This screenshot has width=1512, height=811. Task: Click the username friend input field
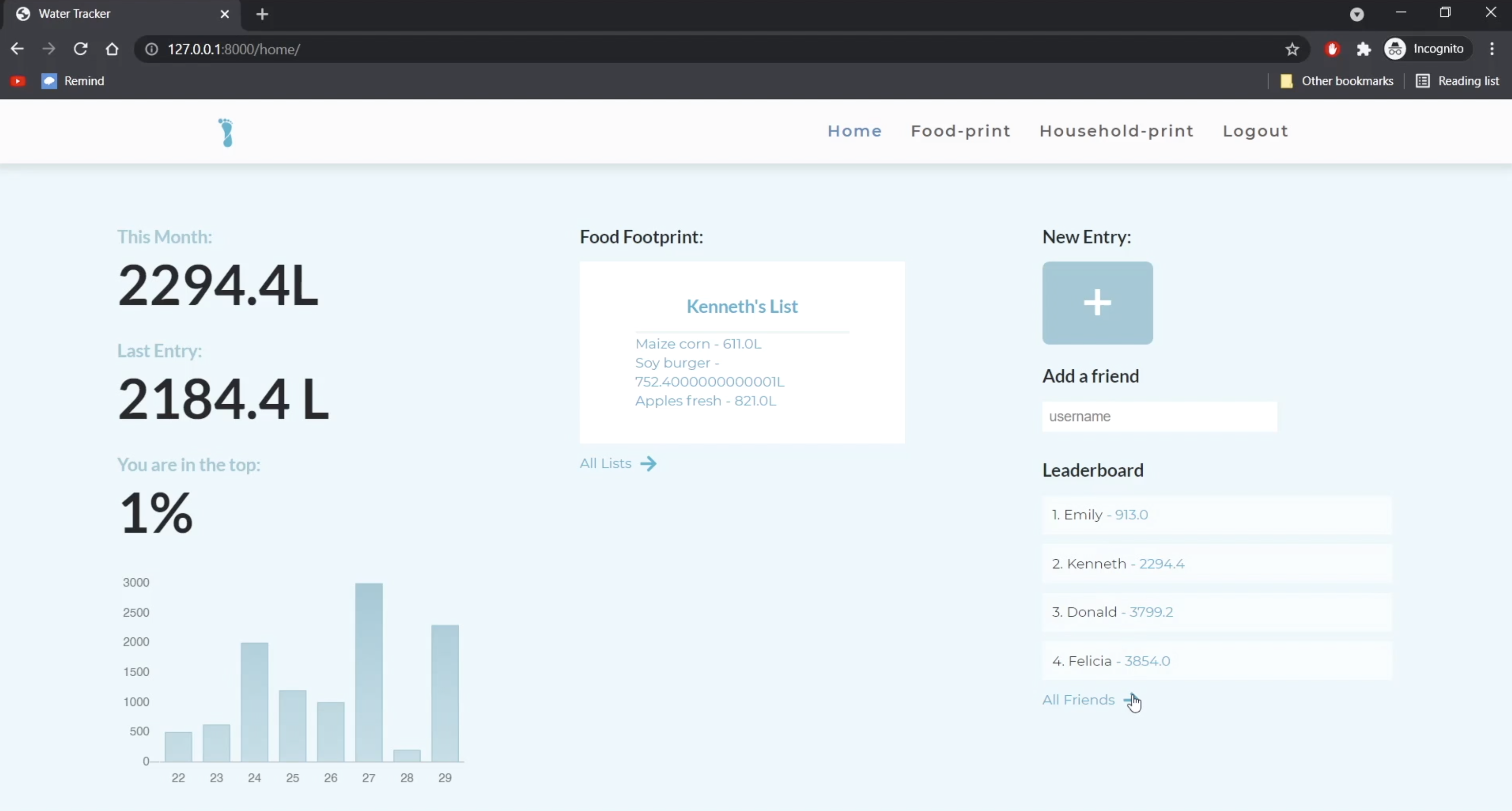pos(1159,417)
